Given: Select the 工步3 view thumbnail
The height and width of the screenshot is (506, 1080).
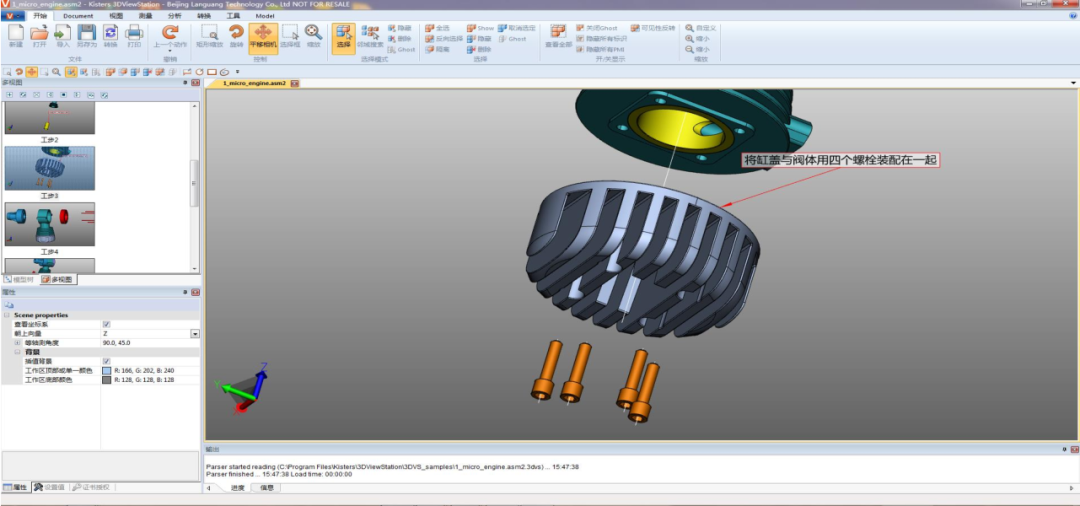Looking at the screenshot, I should pyautogui.click(x=50, y=167).
